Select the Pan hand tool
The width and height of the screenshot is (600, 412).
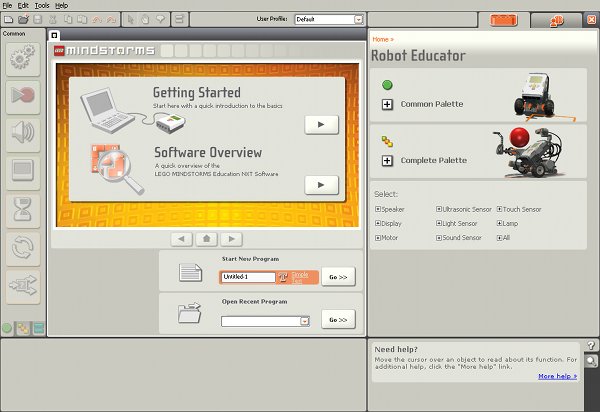[x=145, y=19]
